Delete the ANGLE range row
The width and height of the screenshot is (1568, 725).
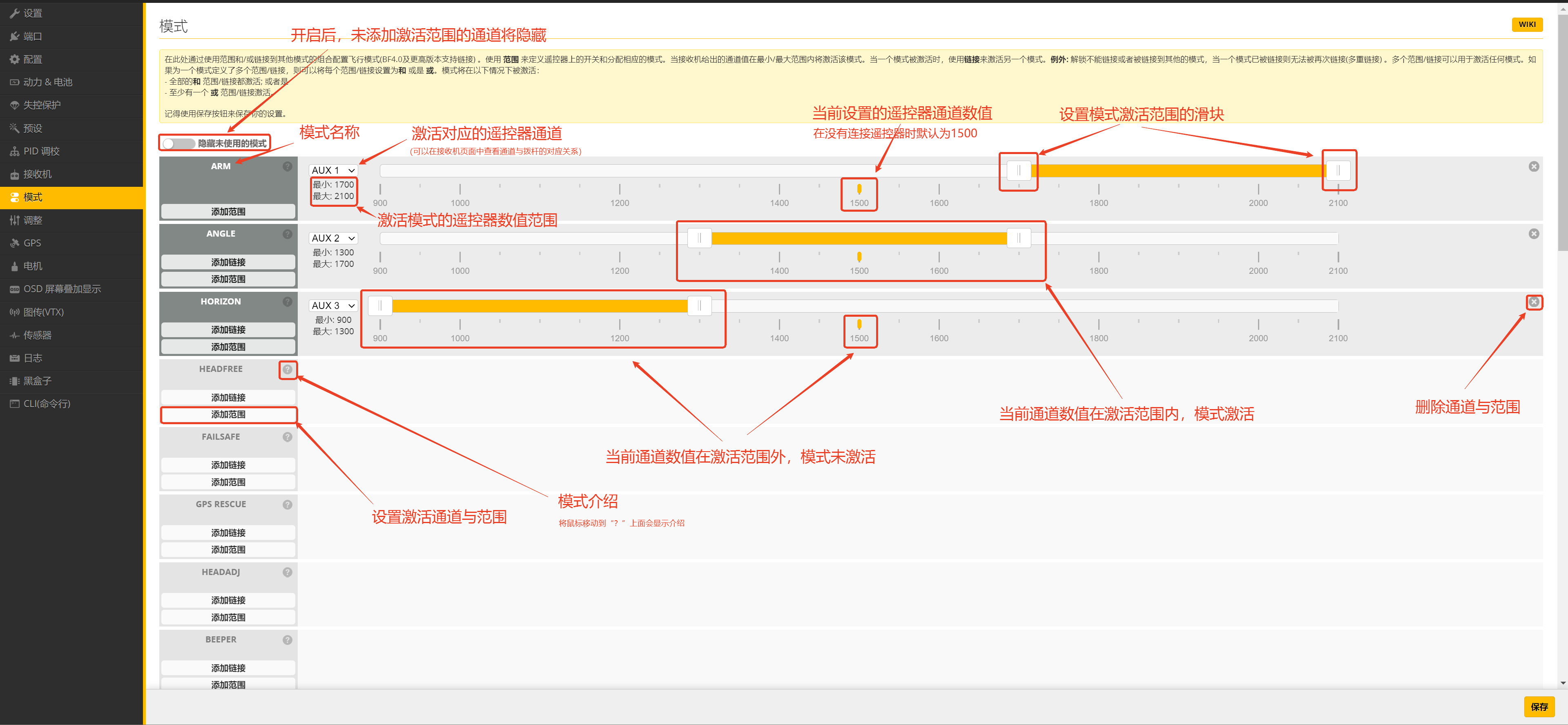click(1534, 234)
